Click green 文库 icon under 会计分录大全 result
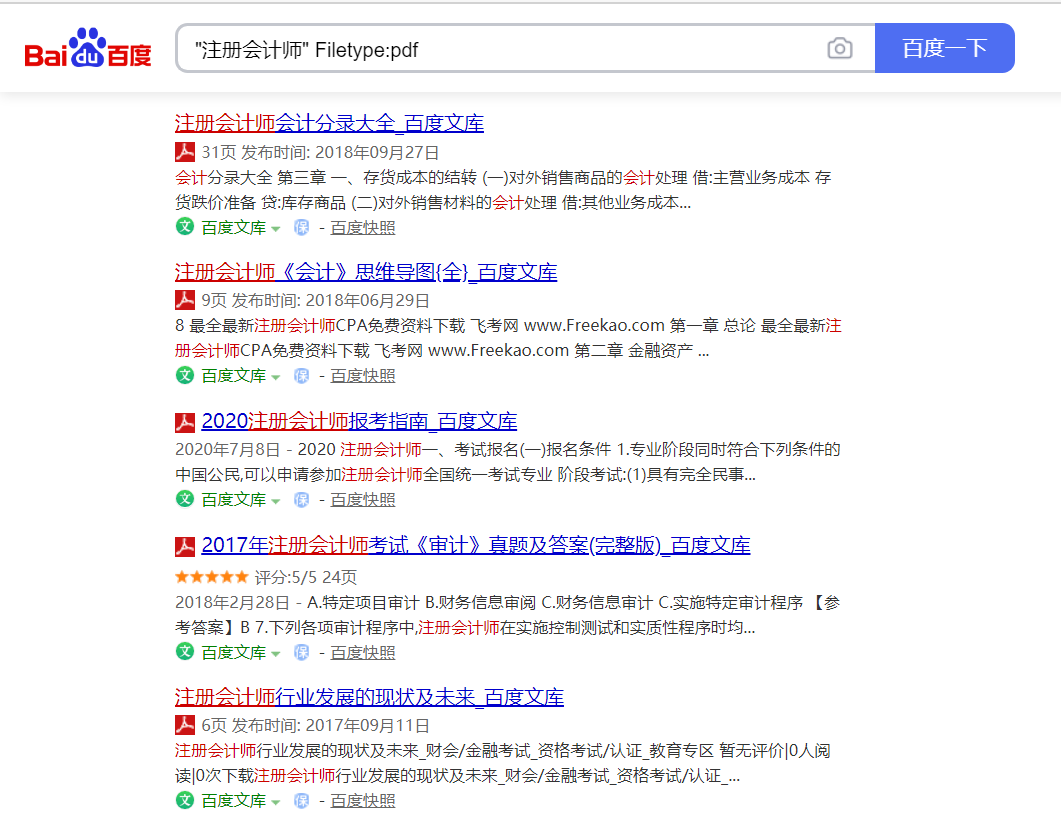Screen dimensions: 1061x823 point(185,227)
